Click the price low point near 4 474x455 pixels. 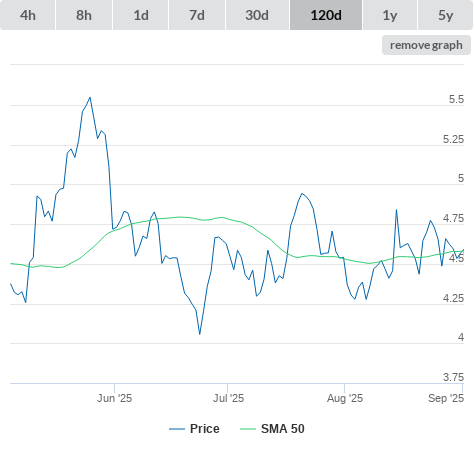coord(200,334)
